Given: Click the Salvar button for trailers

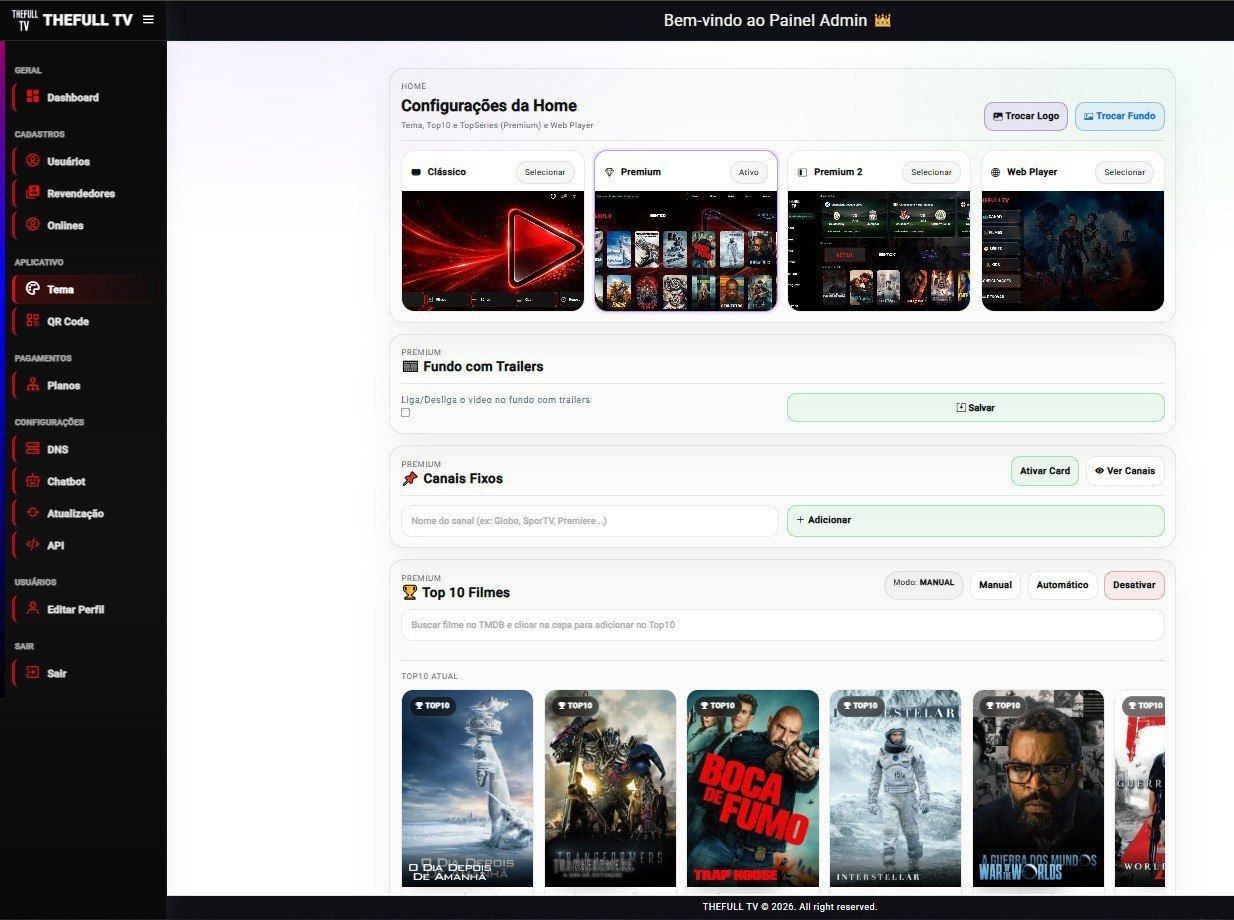Looking at the screenshot, I should 975,408.
